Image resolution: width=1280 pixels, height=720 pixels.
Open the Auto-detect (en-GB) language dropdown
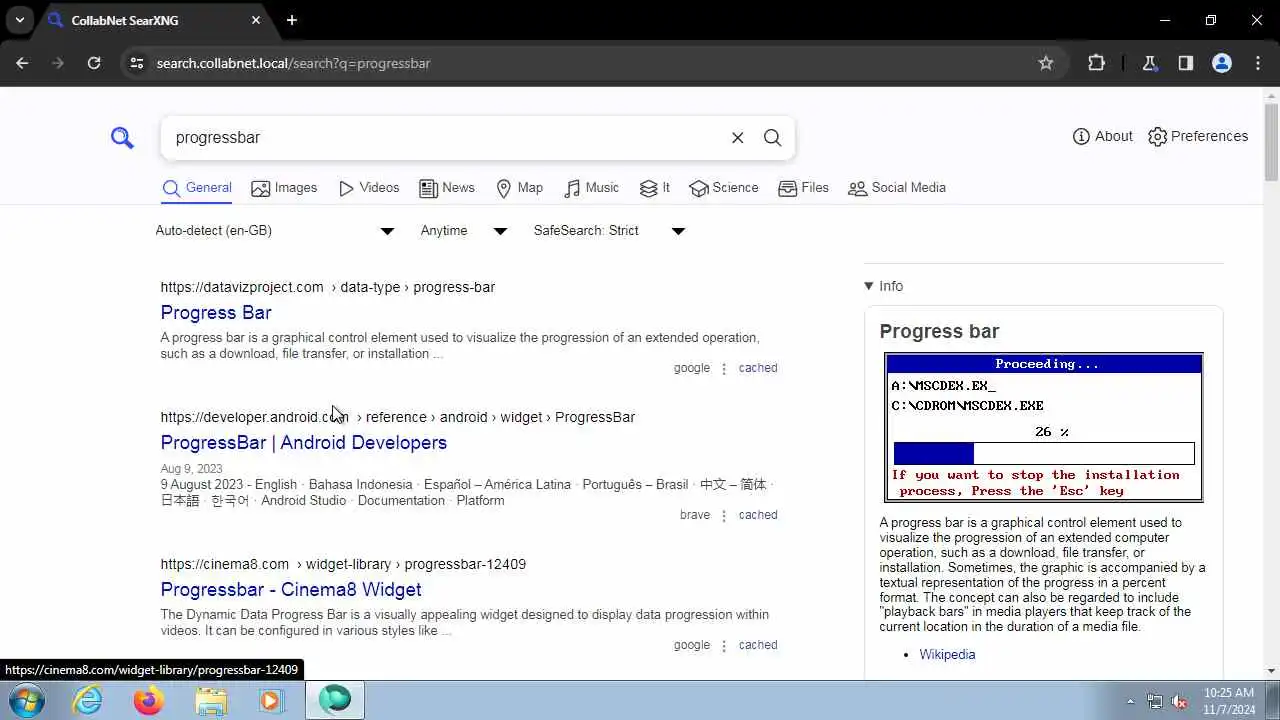[275, 231]
